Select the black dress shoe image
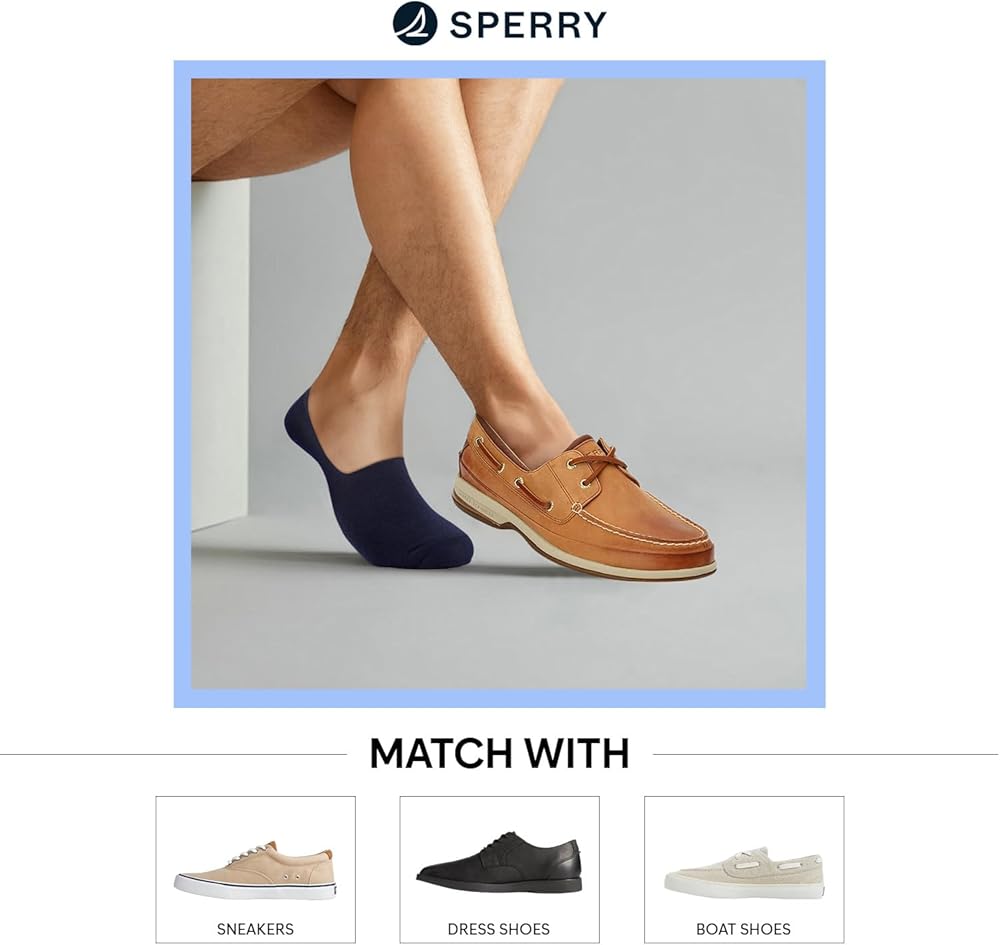1000x945 pixels. coord(499,862)
